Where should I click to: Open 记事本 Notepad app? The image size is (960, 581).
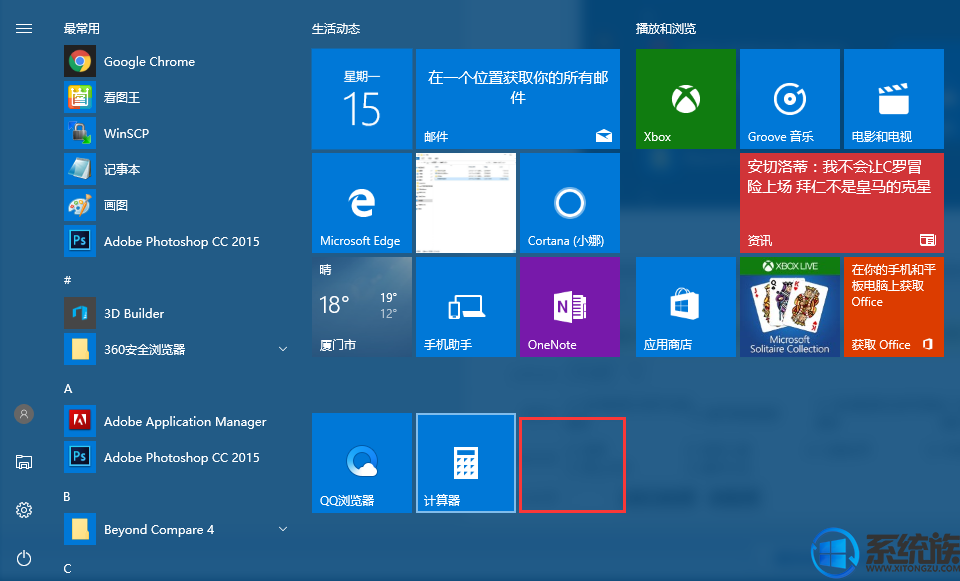click(x=178, y=170)
